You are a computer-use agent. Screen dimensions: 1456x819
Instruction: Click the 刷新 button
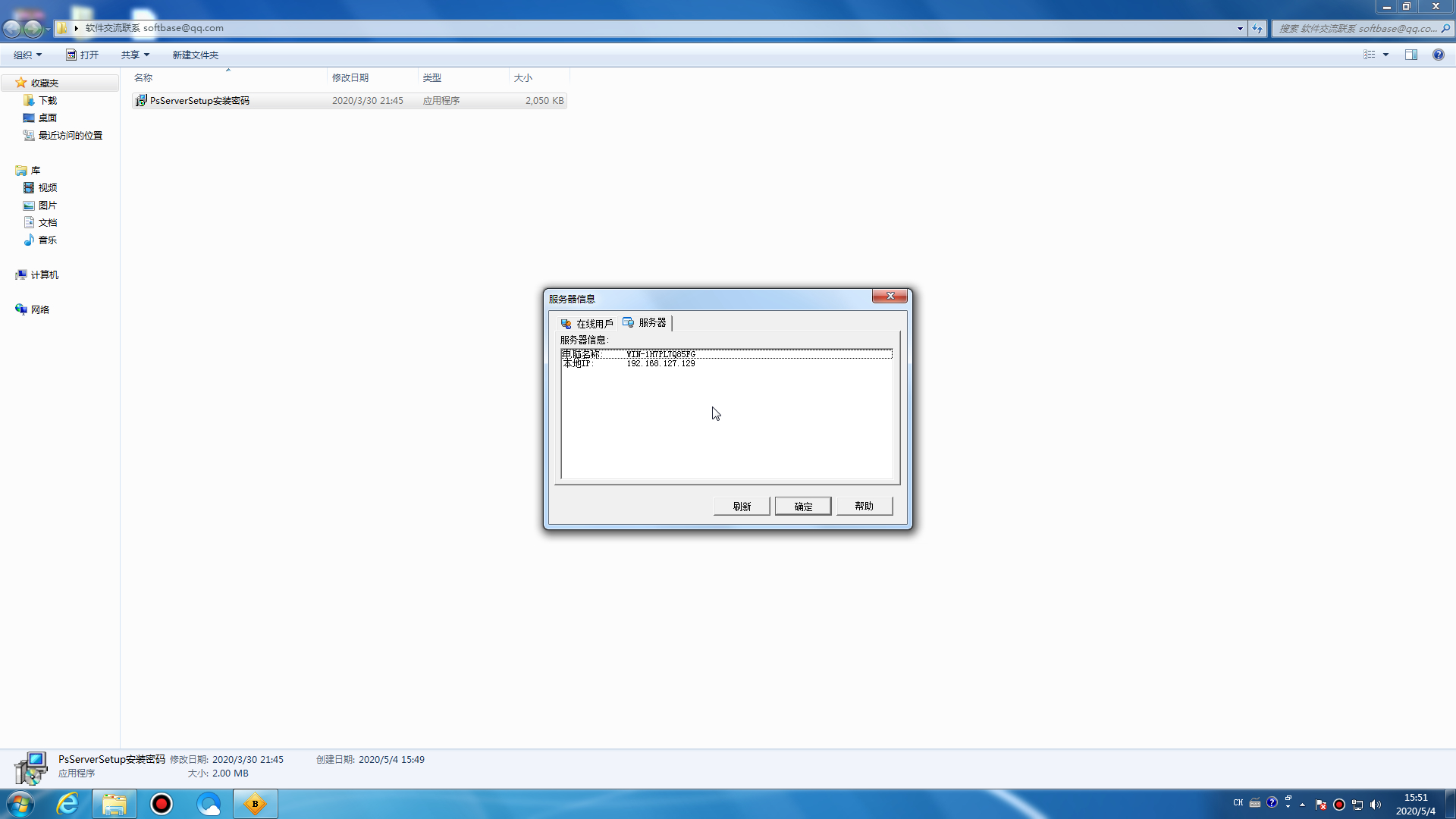tap(742, 507)
